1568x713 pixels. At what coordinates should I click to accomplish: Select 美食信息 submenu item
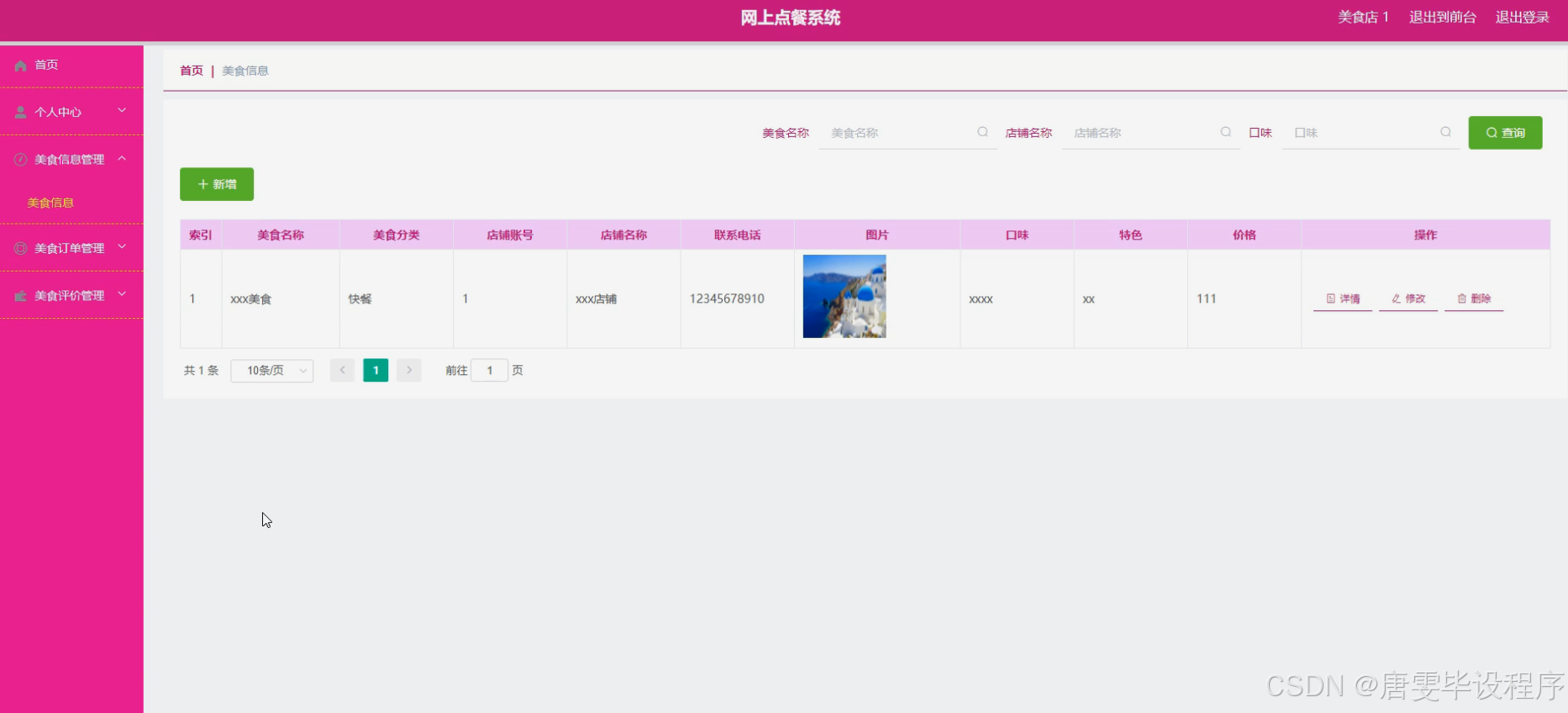[50, 203]
